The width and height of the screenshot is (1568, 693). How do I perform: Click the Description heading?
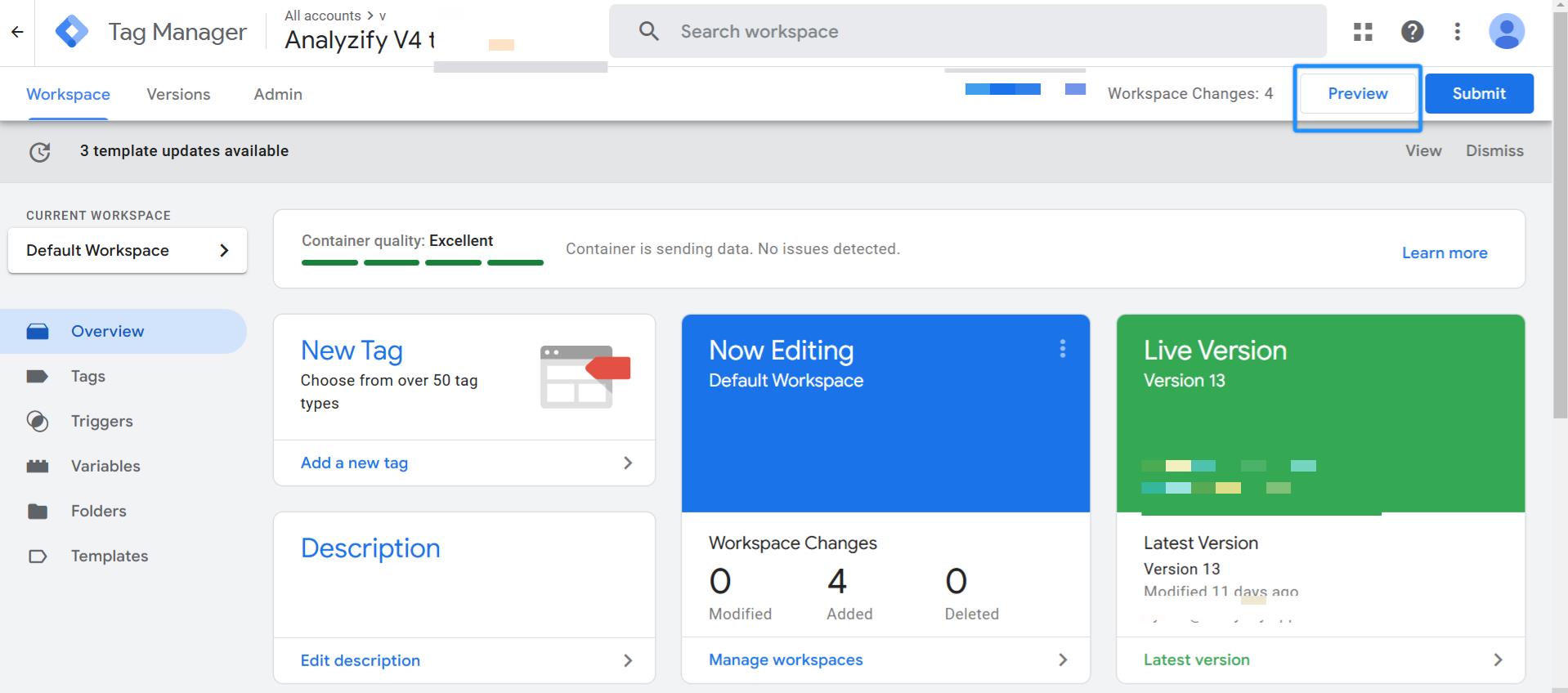tap(370, 548)
